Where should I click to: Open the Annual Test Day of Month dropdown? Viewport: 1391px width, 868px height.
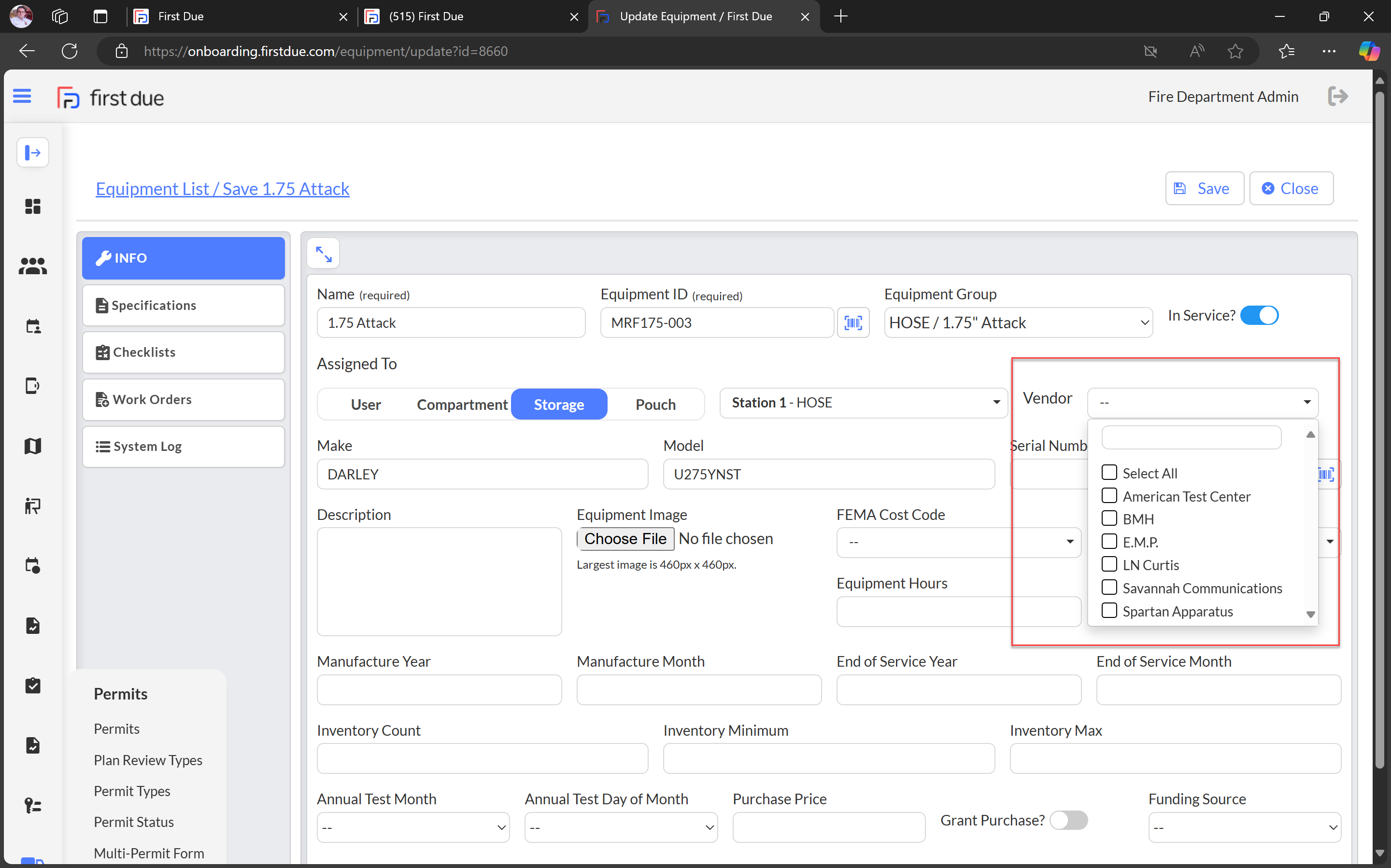click(x=621, y=827)
